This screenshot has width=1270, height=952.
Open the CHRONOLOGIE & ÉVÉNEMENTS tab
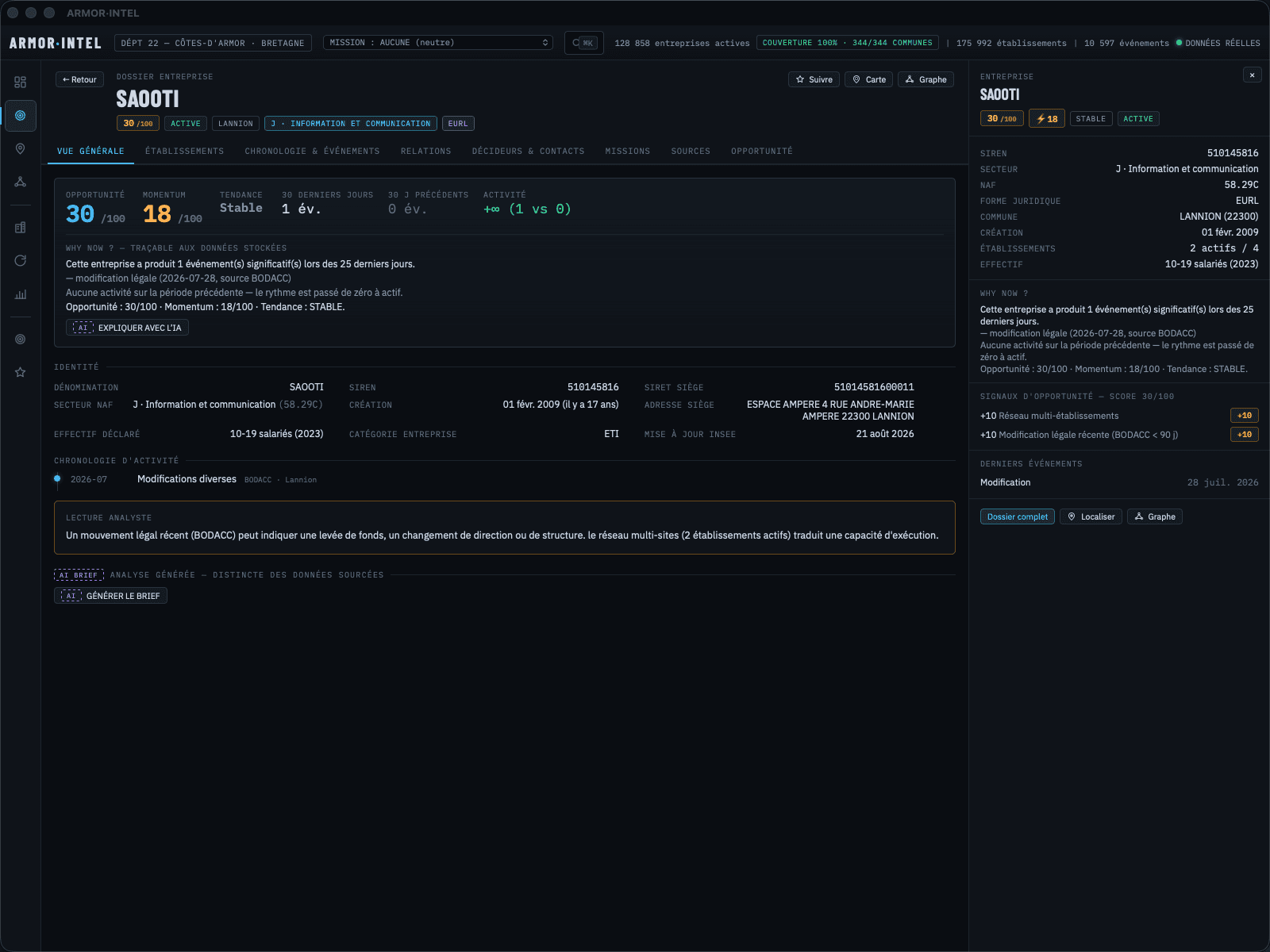tap(312, 151)
